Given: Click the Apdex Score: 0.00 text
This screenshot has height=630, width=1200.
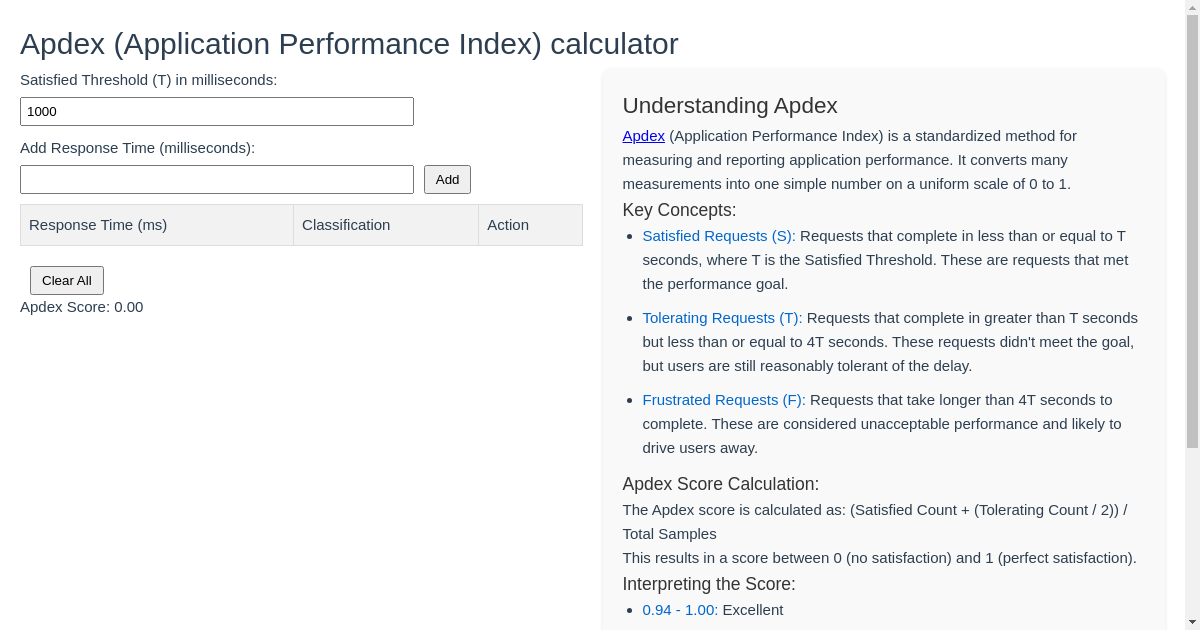Looking at the screenshot, I should pyautogui.click(x=81, y=307).
